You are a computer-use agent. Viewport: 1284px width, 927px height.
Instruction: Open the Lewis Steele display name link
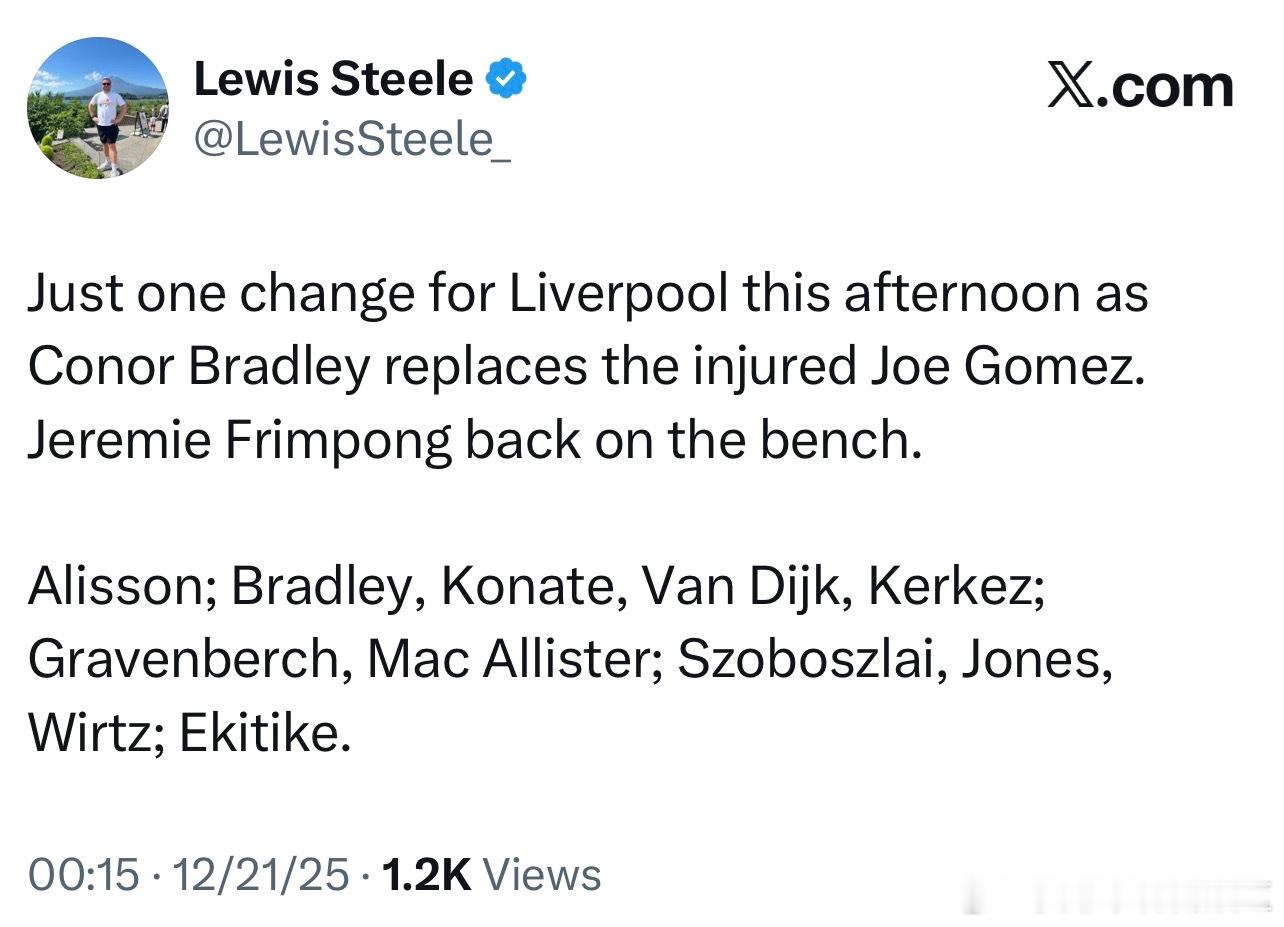click(332, 78)
